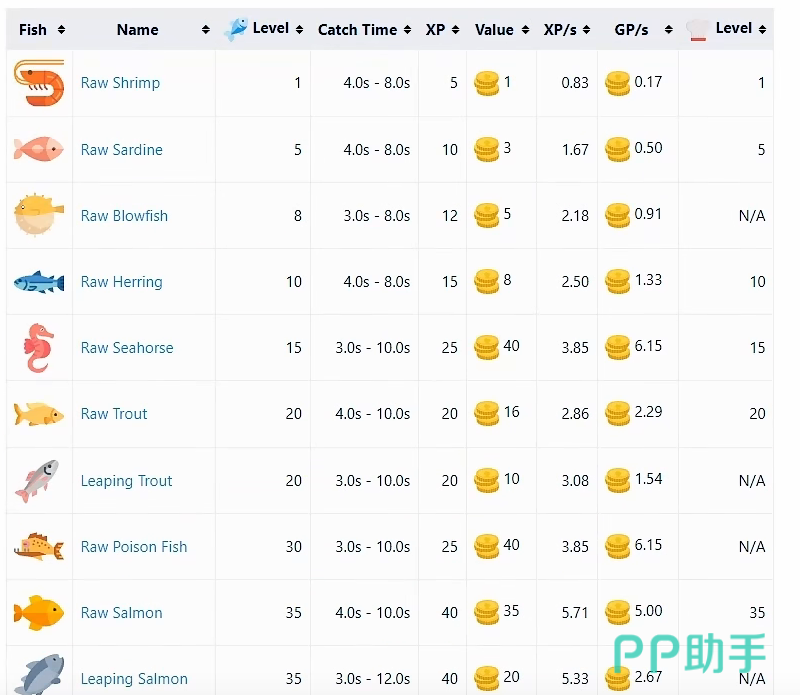Image resolution: width=800 pixels, height=695 pixels.
Task: Open the Raw Shrimp link
Action: 120,83
